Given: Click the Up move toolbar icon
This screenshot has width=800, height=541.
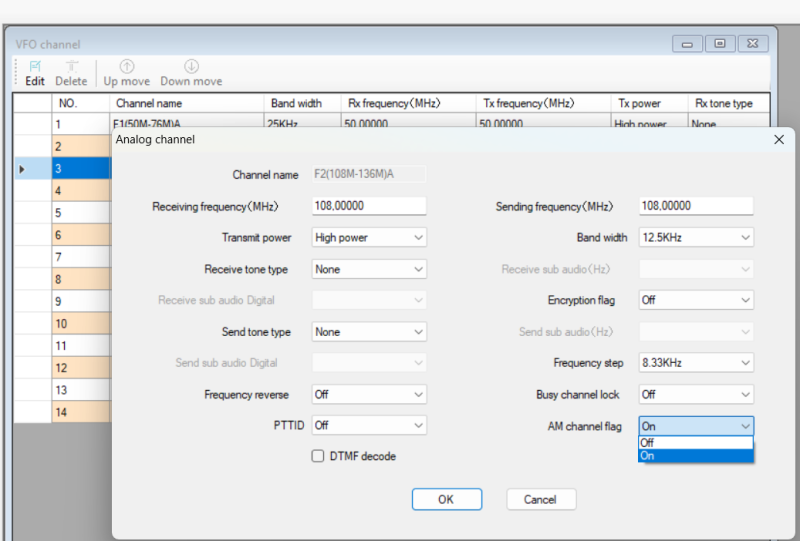Looking at the screenshot, I should pos(127,73).
